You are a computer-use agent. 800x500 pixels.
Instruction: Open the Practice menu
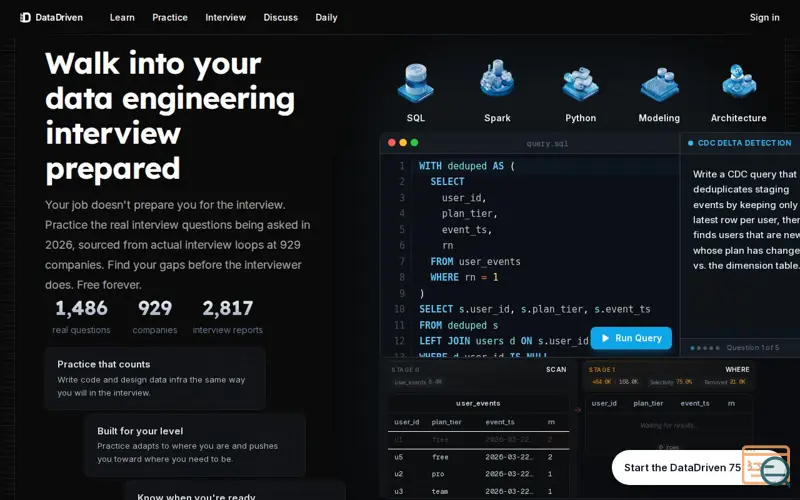(x=170, y=17)
